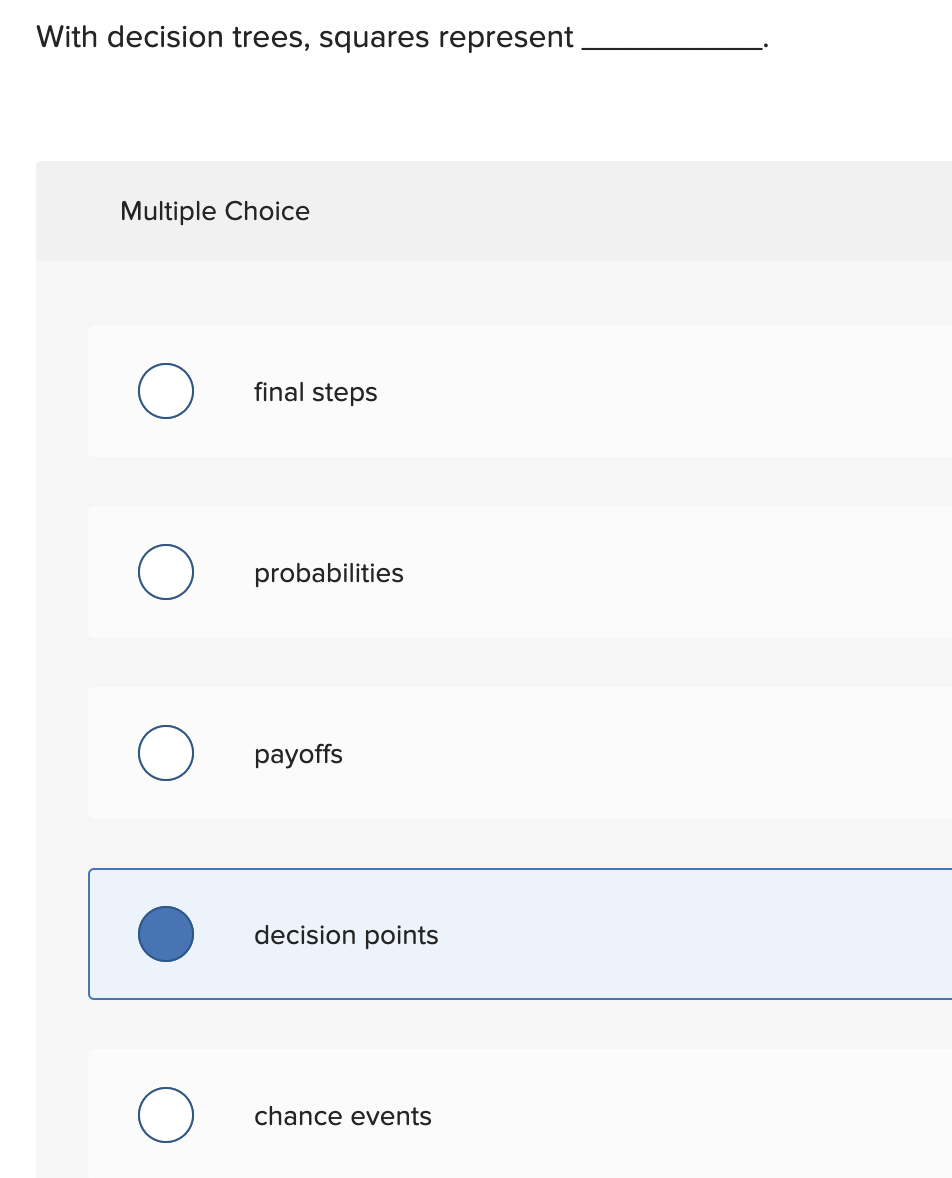Click the 'chance events' answer text
The height and width of the screenshot is (1178, 952).
click(342, 1116)
